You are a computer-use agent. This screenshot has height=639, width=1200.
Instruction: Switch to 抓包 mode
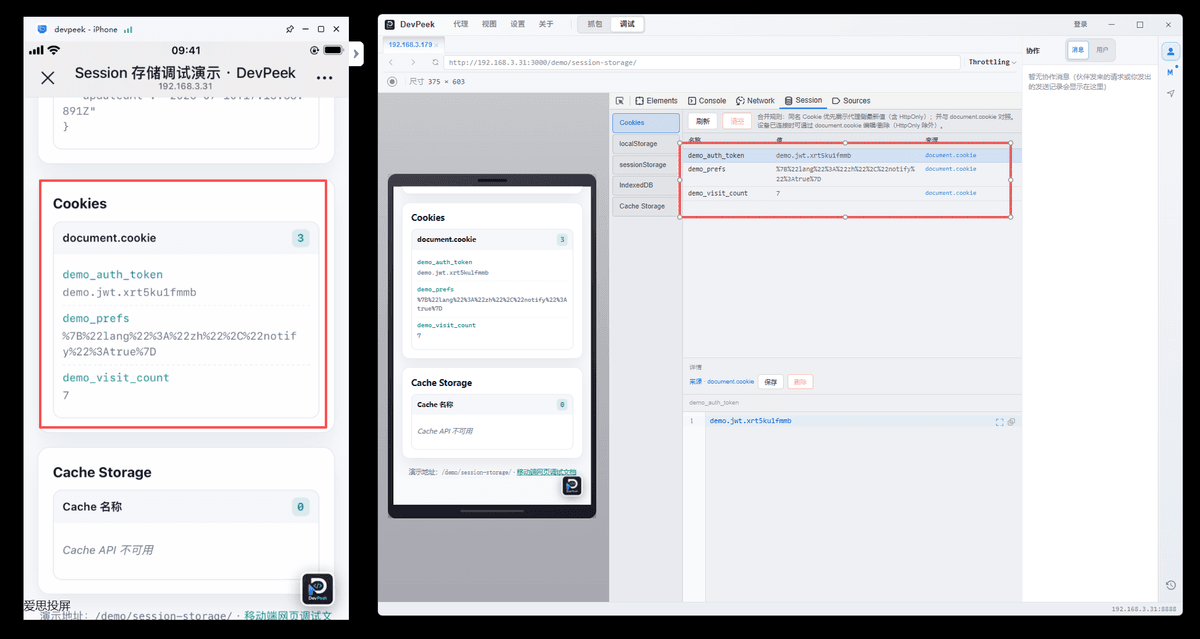(595, 24)
